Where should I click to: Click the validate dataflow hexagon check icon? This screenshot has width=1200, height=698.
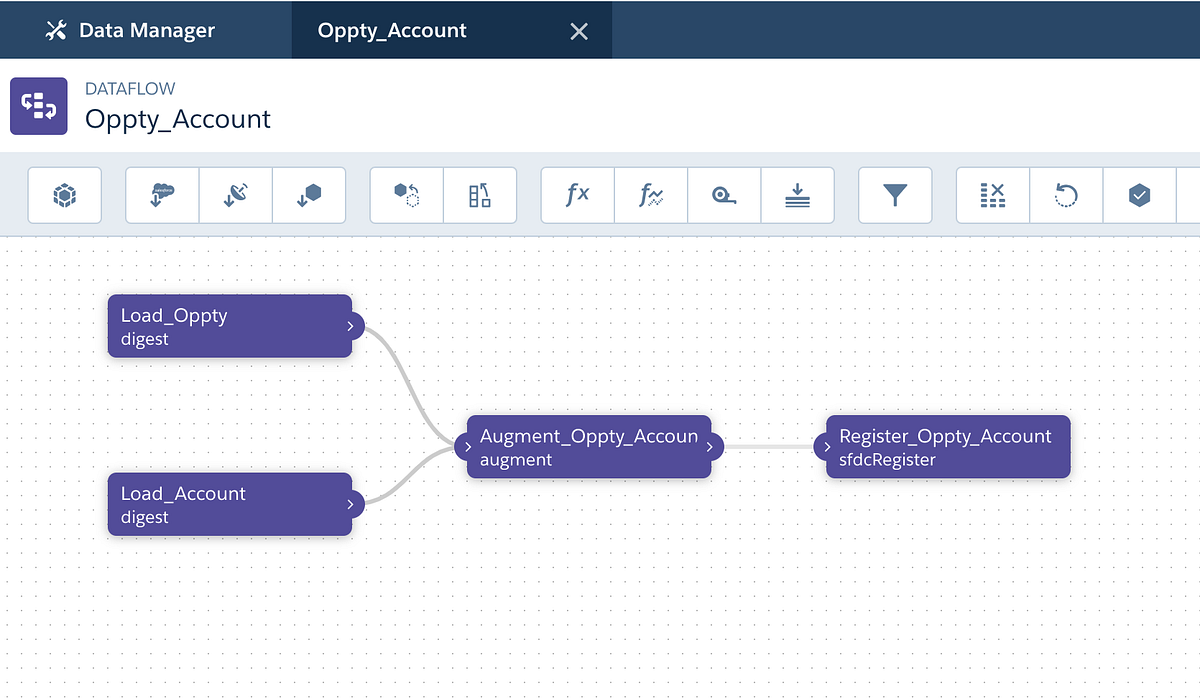[x=1139, y=195]
